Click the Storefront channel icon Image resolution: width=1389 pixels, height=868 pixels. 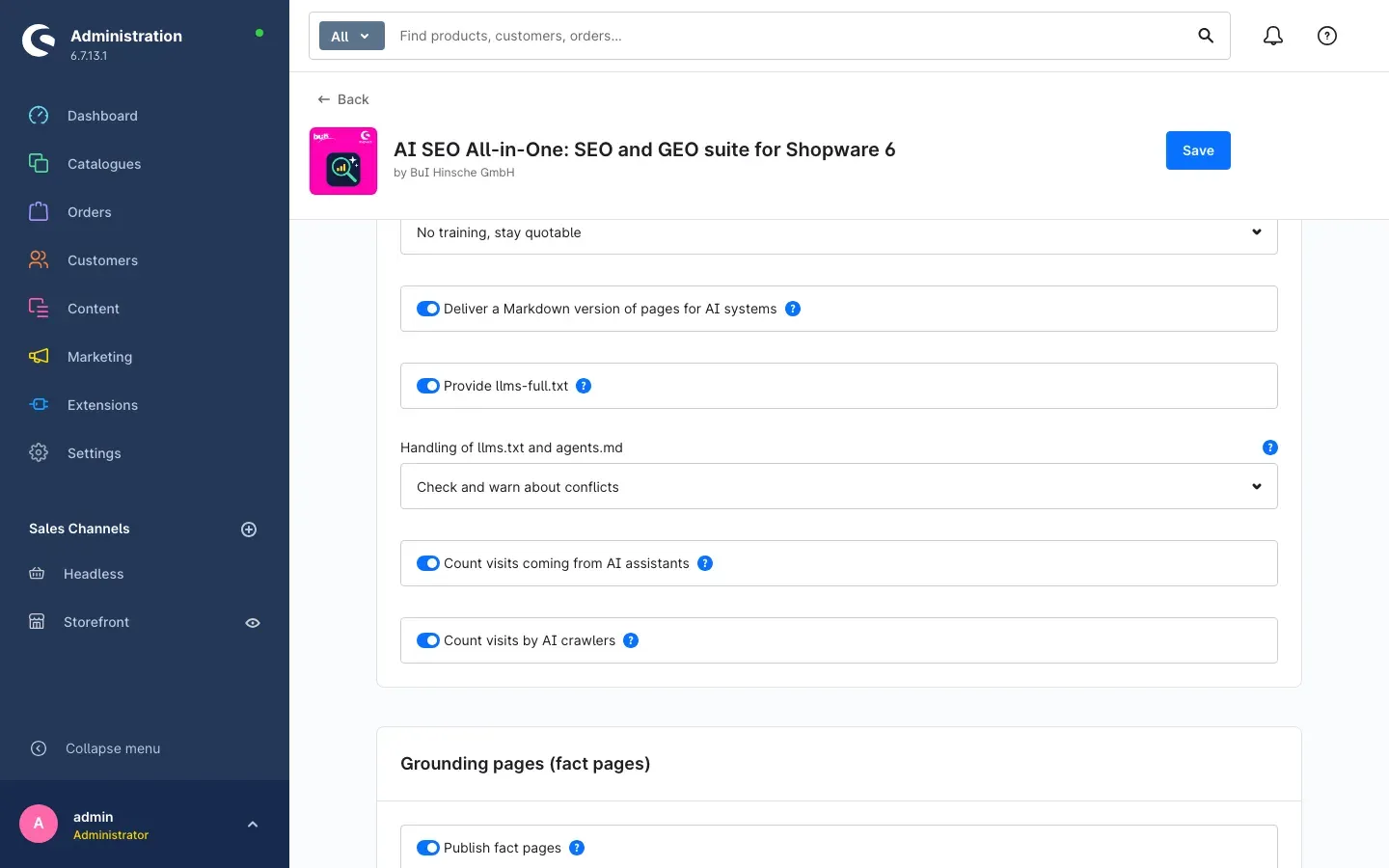click(37, 622)
